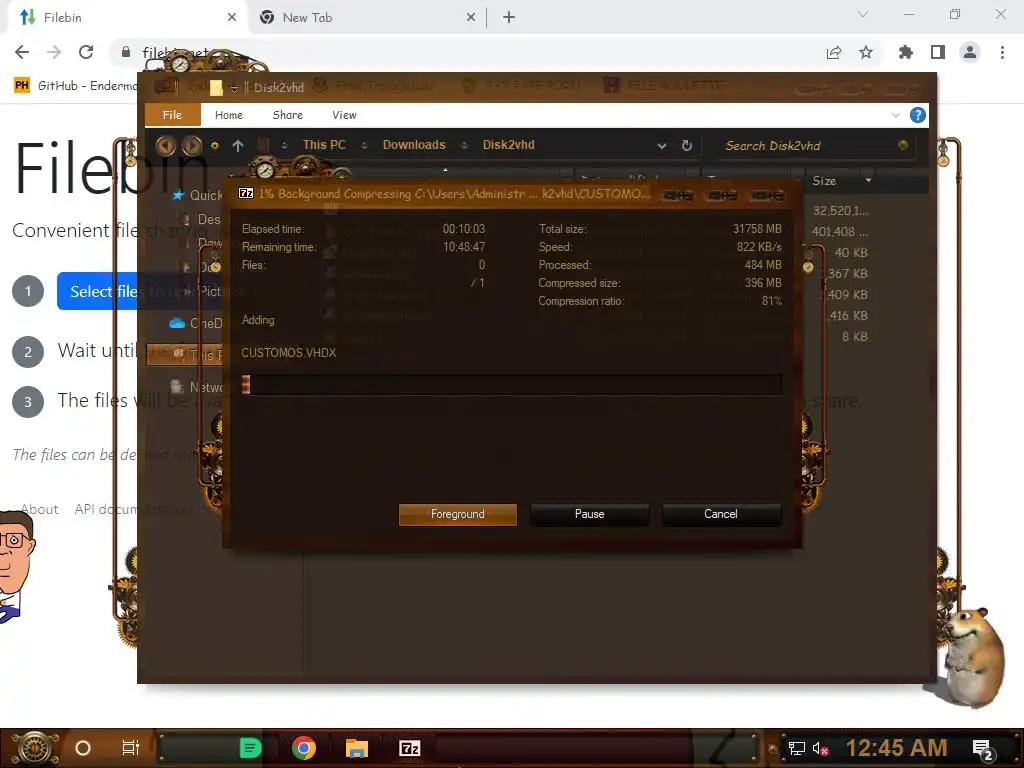
Task: Open address bar history dropdown
Action: click(x=662, y=146)
